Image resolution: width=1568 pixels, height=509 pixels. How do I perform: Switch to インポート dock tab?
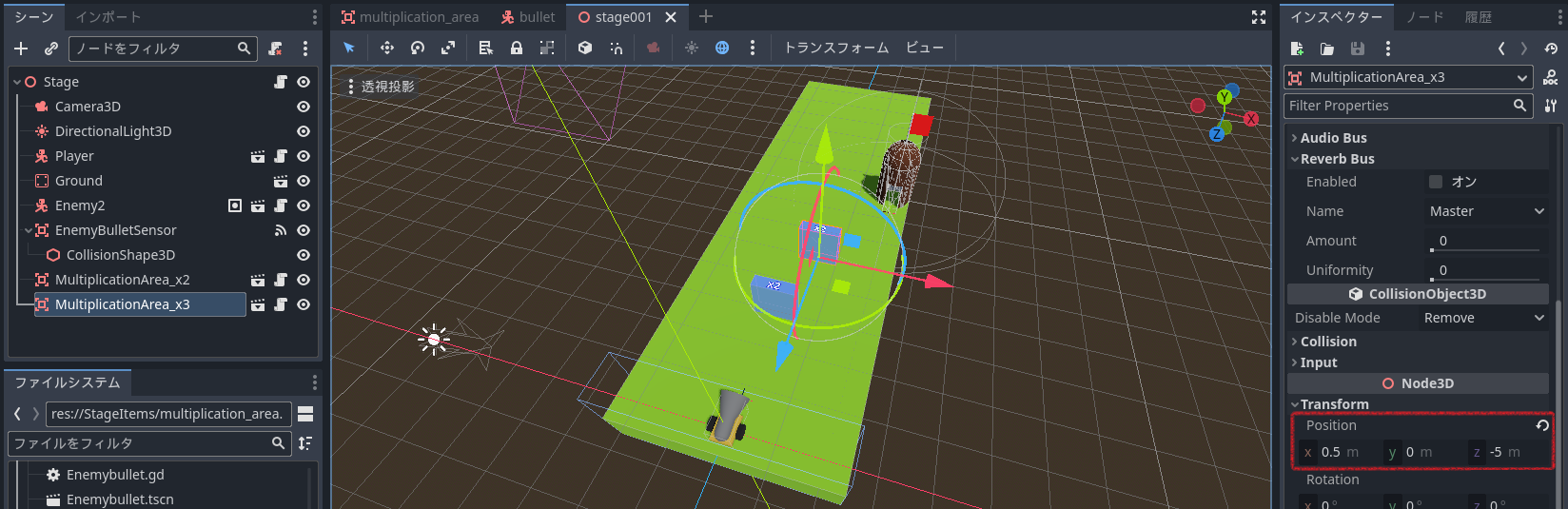click(x=108, y=17)
